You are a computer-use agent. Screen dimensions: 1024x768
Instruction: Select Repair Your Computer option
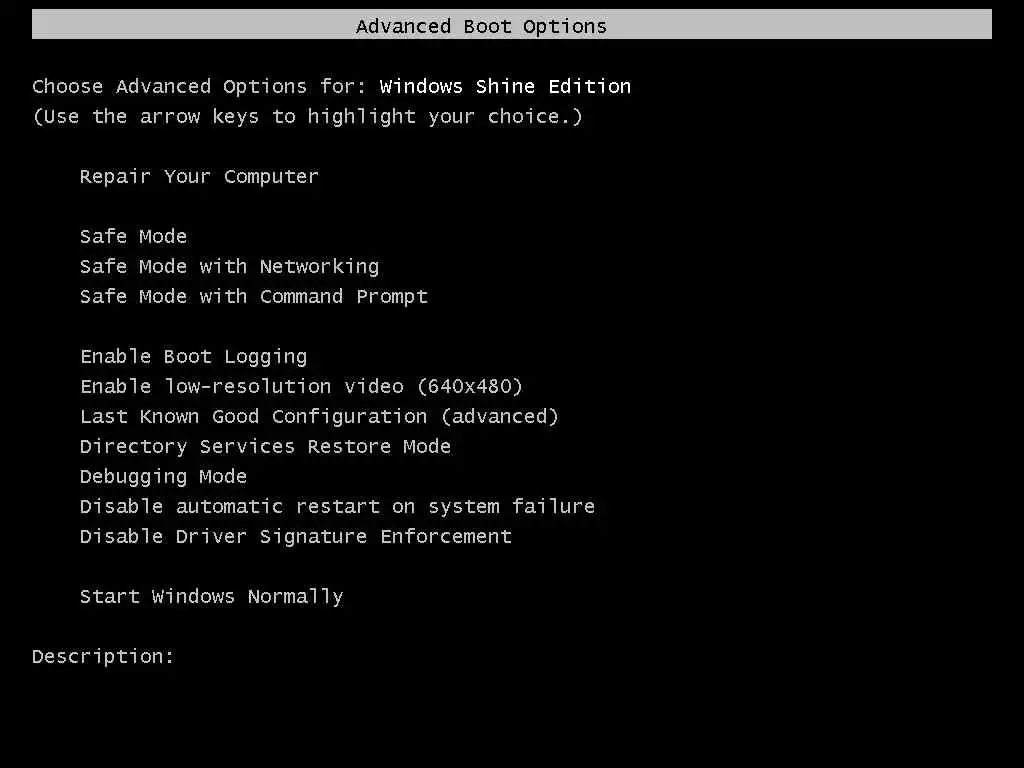tap(199, 177)
